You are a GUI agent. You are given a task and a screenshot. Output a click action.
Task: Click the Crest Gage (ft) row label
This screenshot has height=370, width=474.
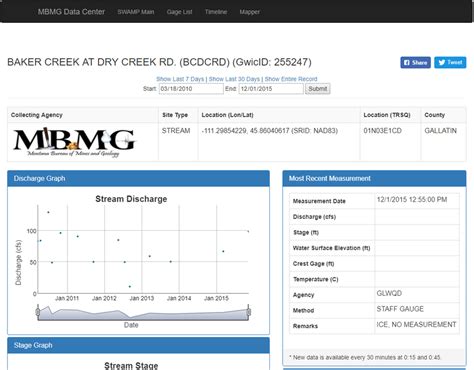pyautogui.click(x=313, y=264)
